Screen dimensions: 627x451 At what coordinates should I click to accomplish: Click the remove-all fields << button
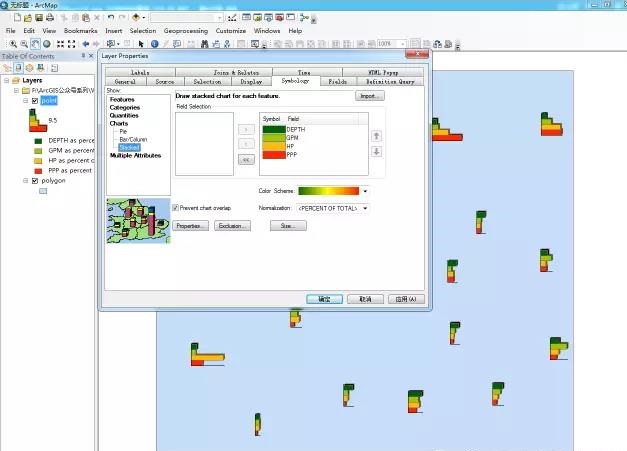pyautogui.click(x=246, y=160)
